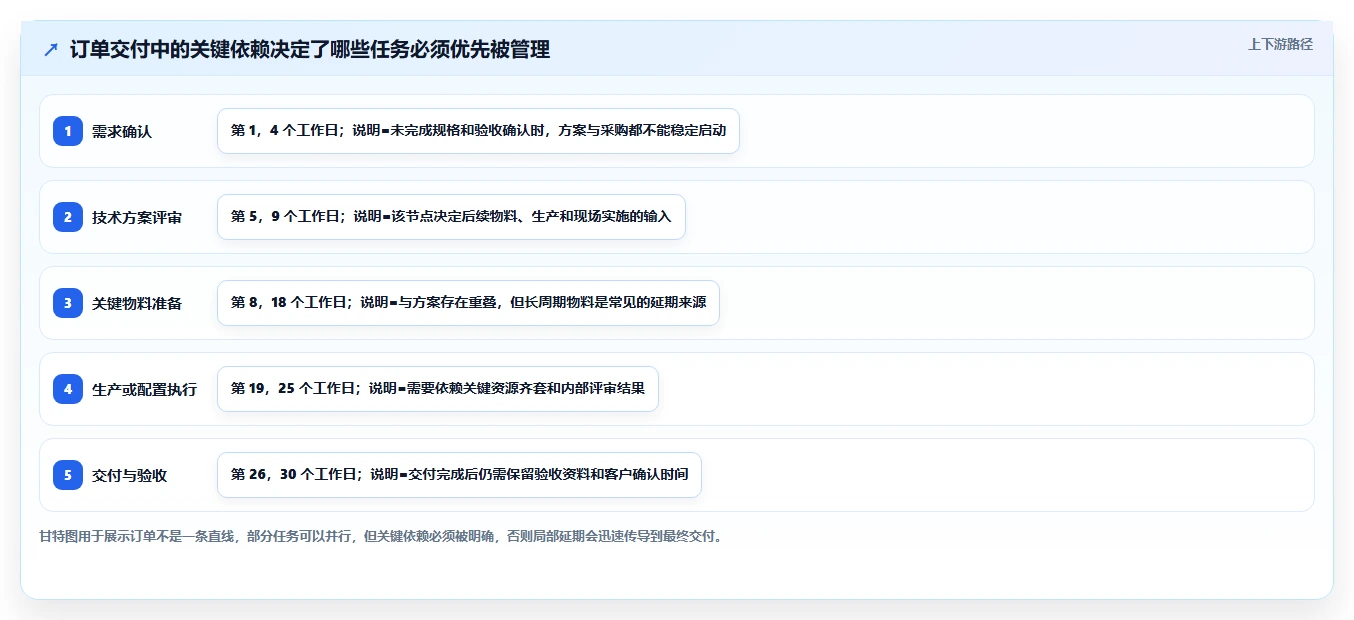Click the footnote starting with 甘特图用于展示订单
The height and width of the screenshot is (620, 1354).
(381, 536)
